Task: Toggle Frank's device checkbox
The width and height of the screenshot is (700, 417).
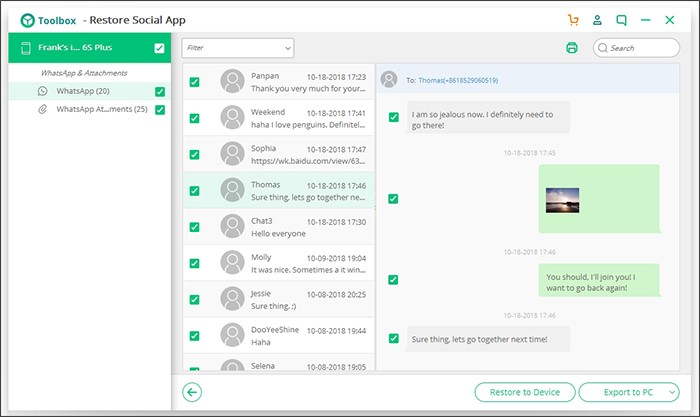Action: point(159,48)
